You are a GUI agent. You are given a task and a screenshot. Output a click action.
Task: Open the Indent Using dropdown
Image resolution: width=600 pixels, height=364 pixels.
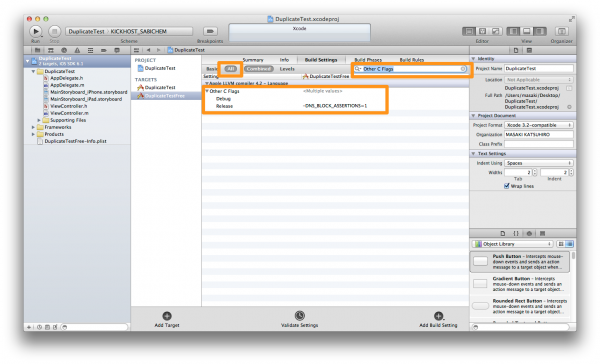click(539, 163)
